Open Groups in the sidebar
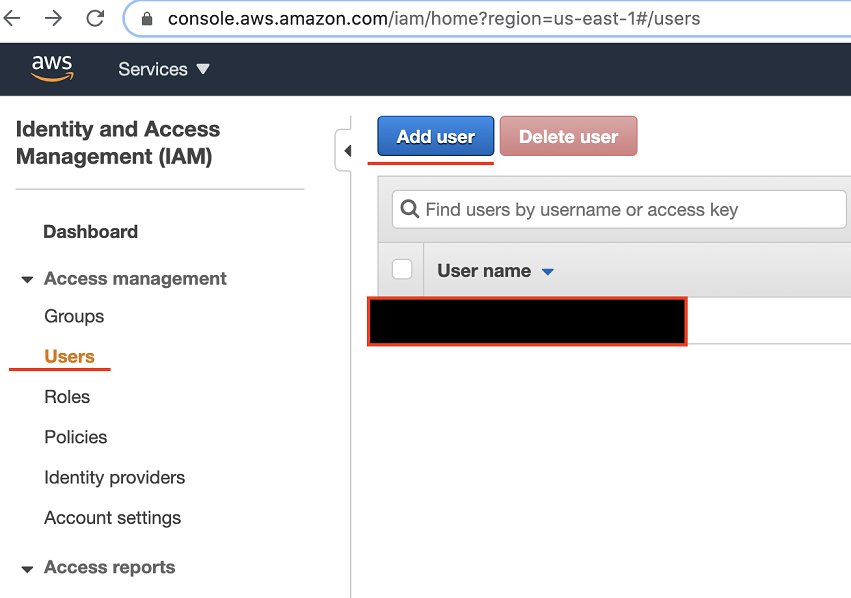 [x=74, y=316]
